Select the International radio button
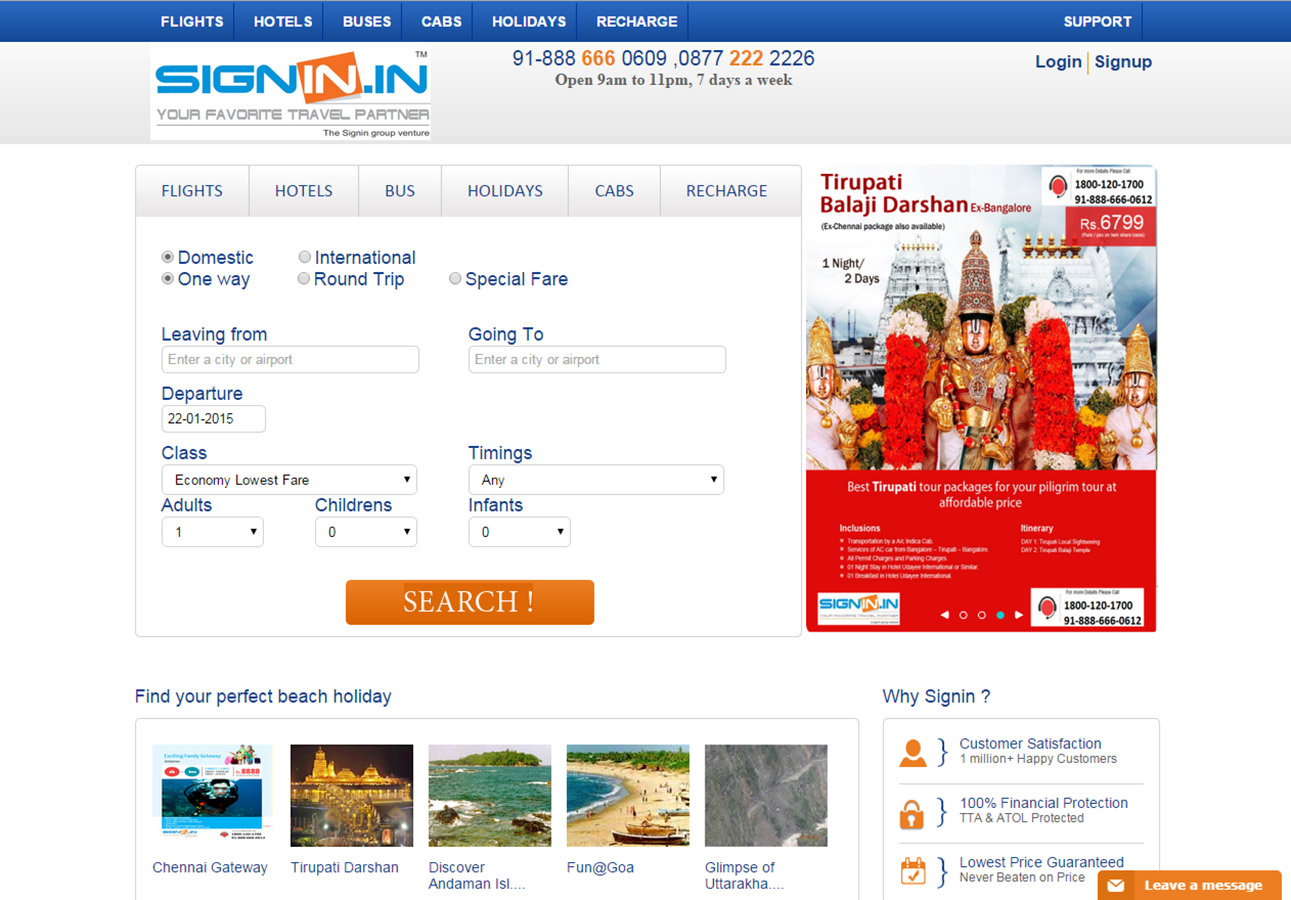Screen dimensions: 1291x900 pos(305,257)
